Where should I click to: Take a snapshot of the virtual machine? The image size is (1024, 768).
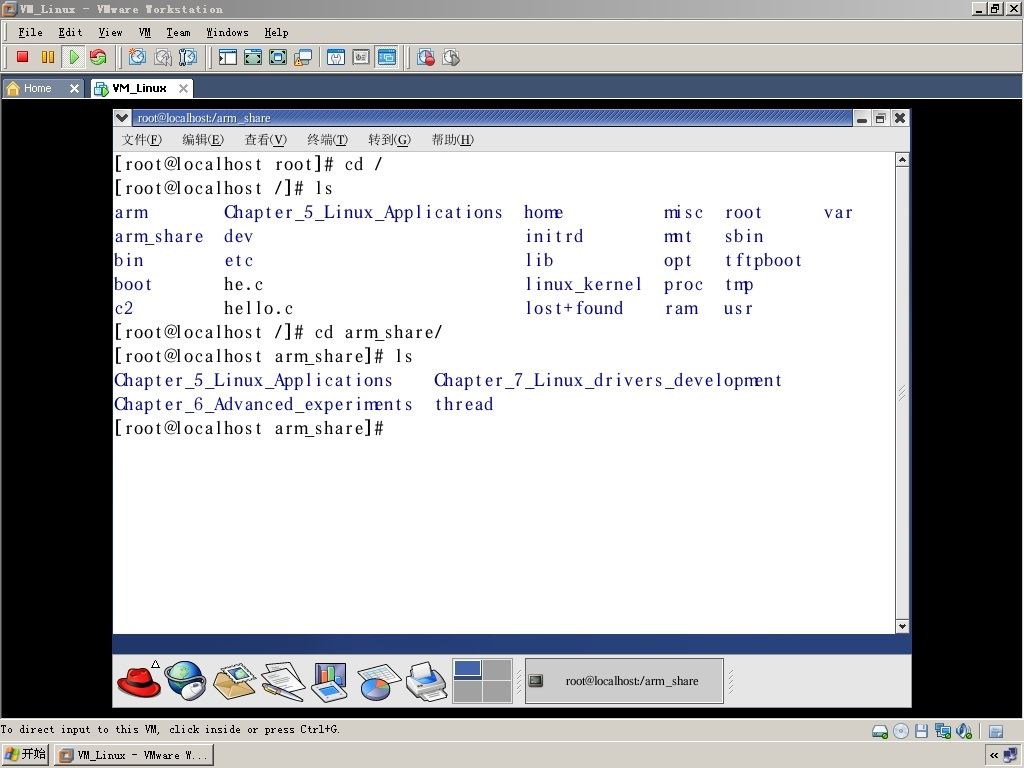(137, 57)
